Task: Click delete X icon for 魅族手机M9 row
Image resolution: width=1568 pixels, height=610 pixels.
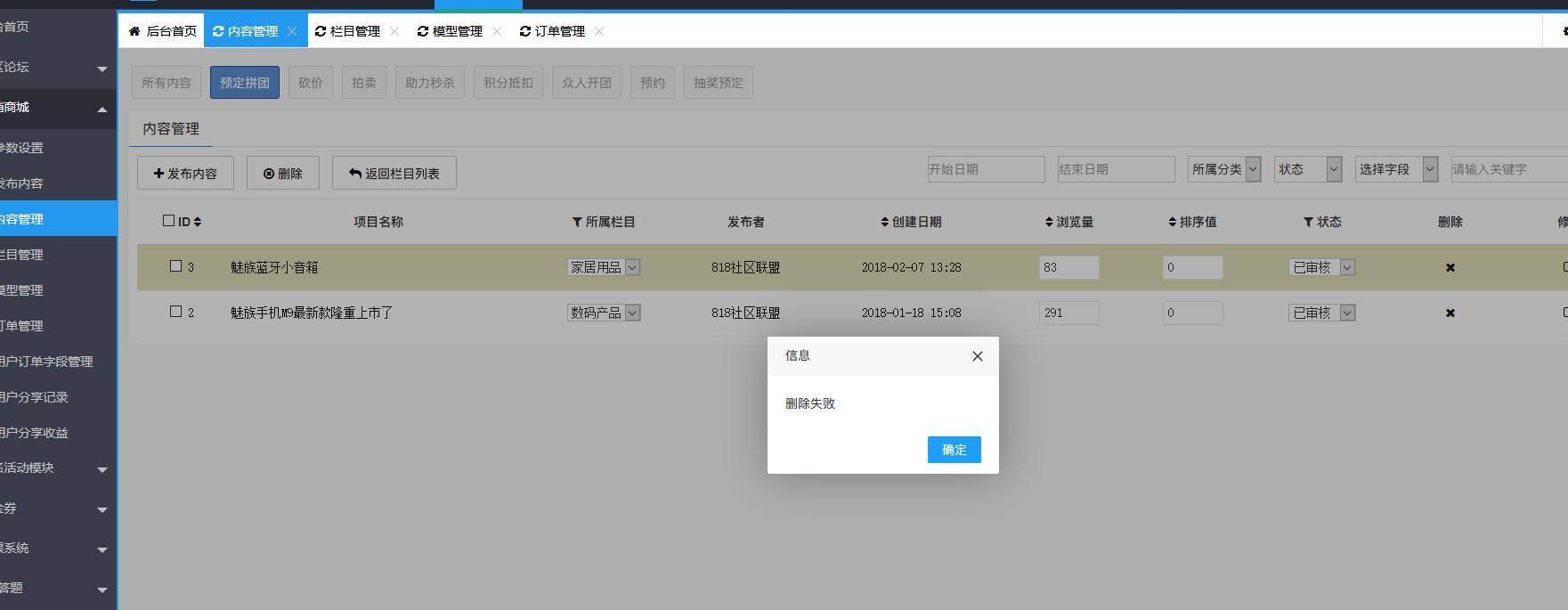Action: 1450,313
